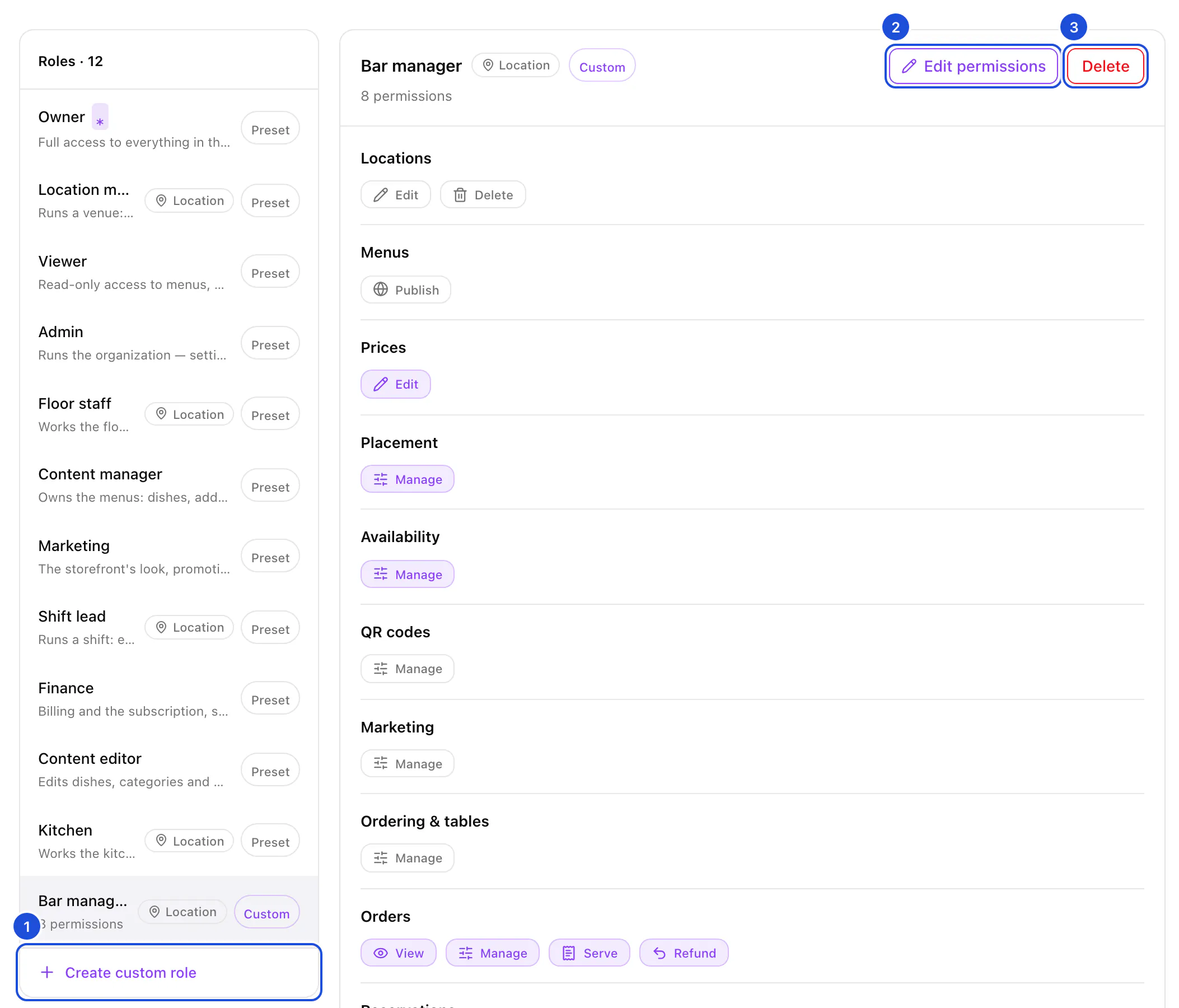Create a custom role
Viewport: 1179px width, 1008px height.
click(169, 972)
